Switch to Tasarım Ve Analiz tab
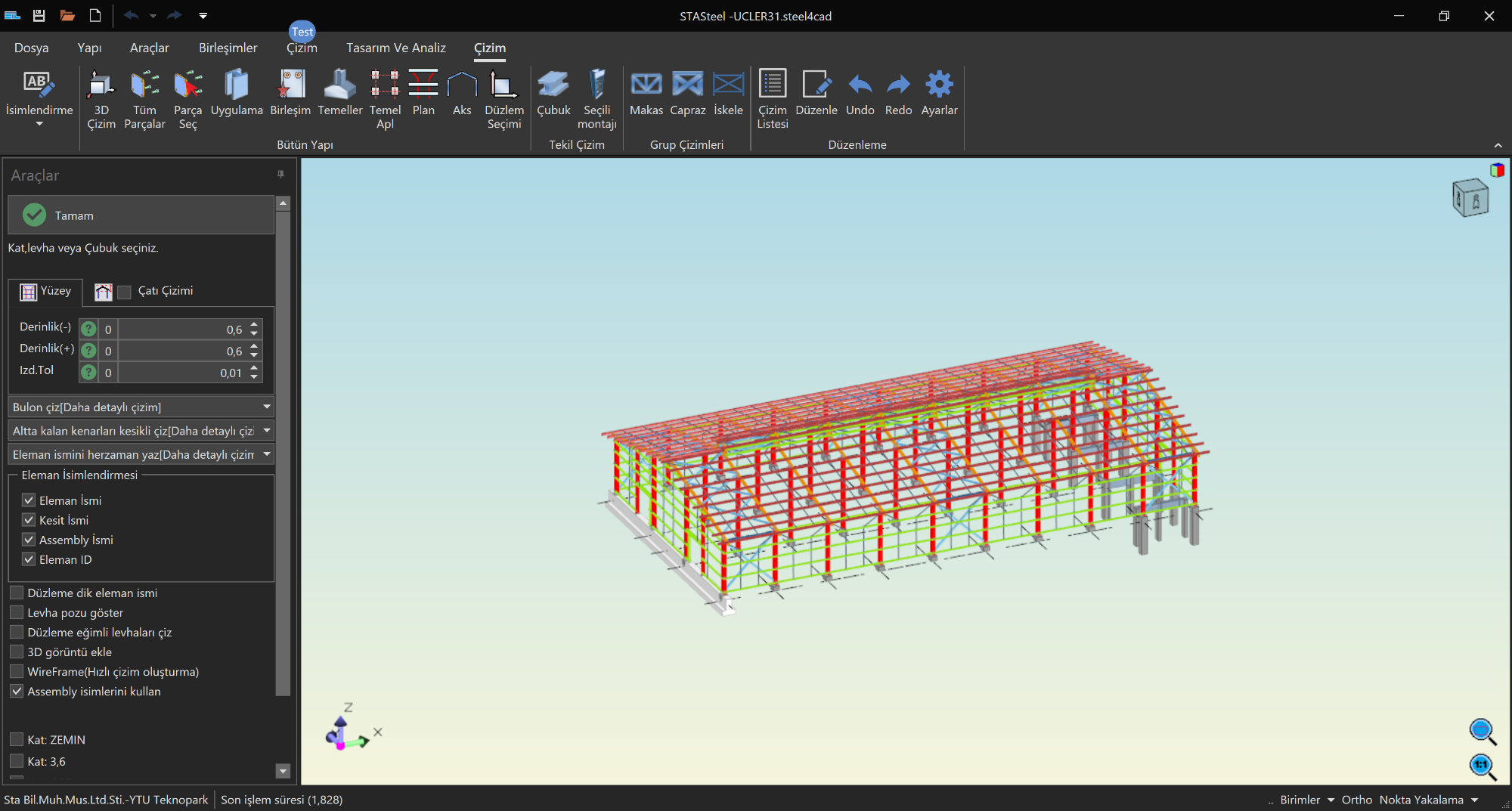The image size is (1512, 811). (395, 48)
